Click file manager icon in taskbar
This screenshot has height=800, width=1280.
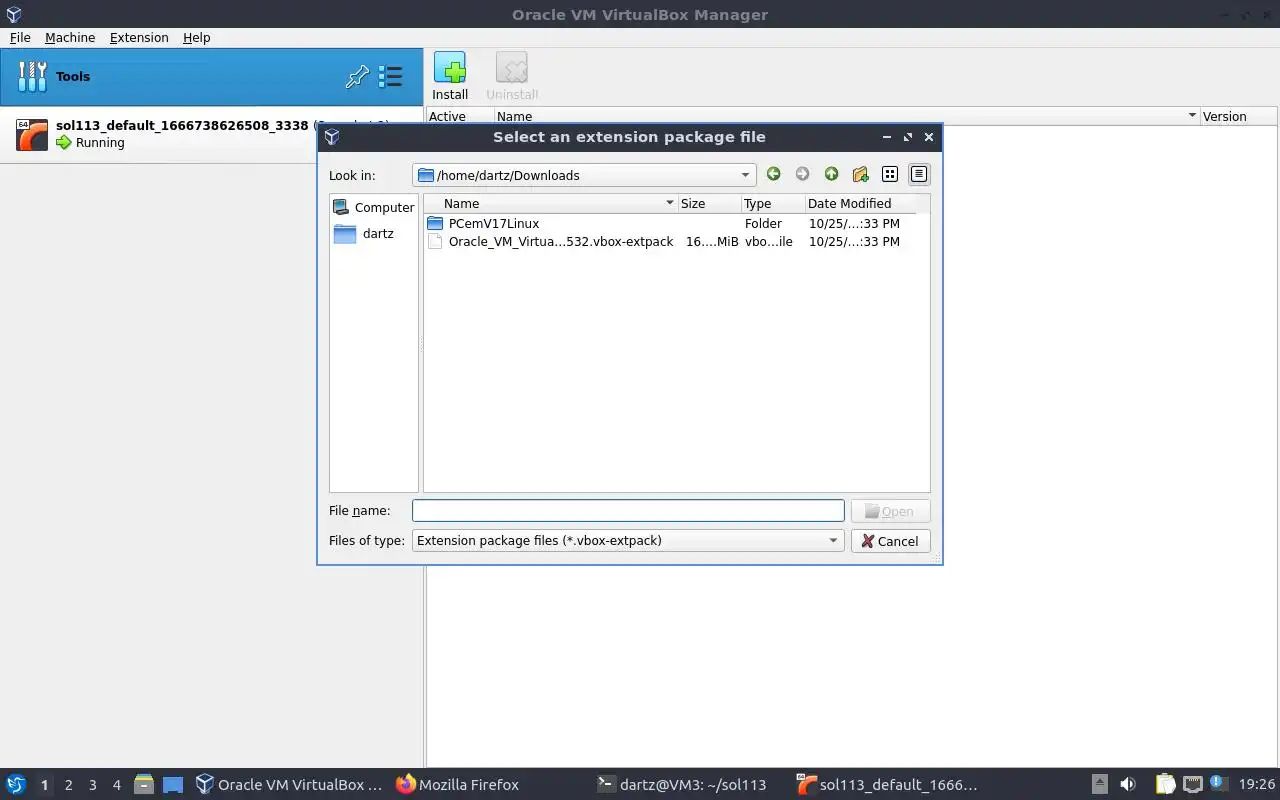144,784
